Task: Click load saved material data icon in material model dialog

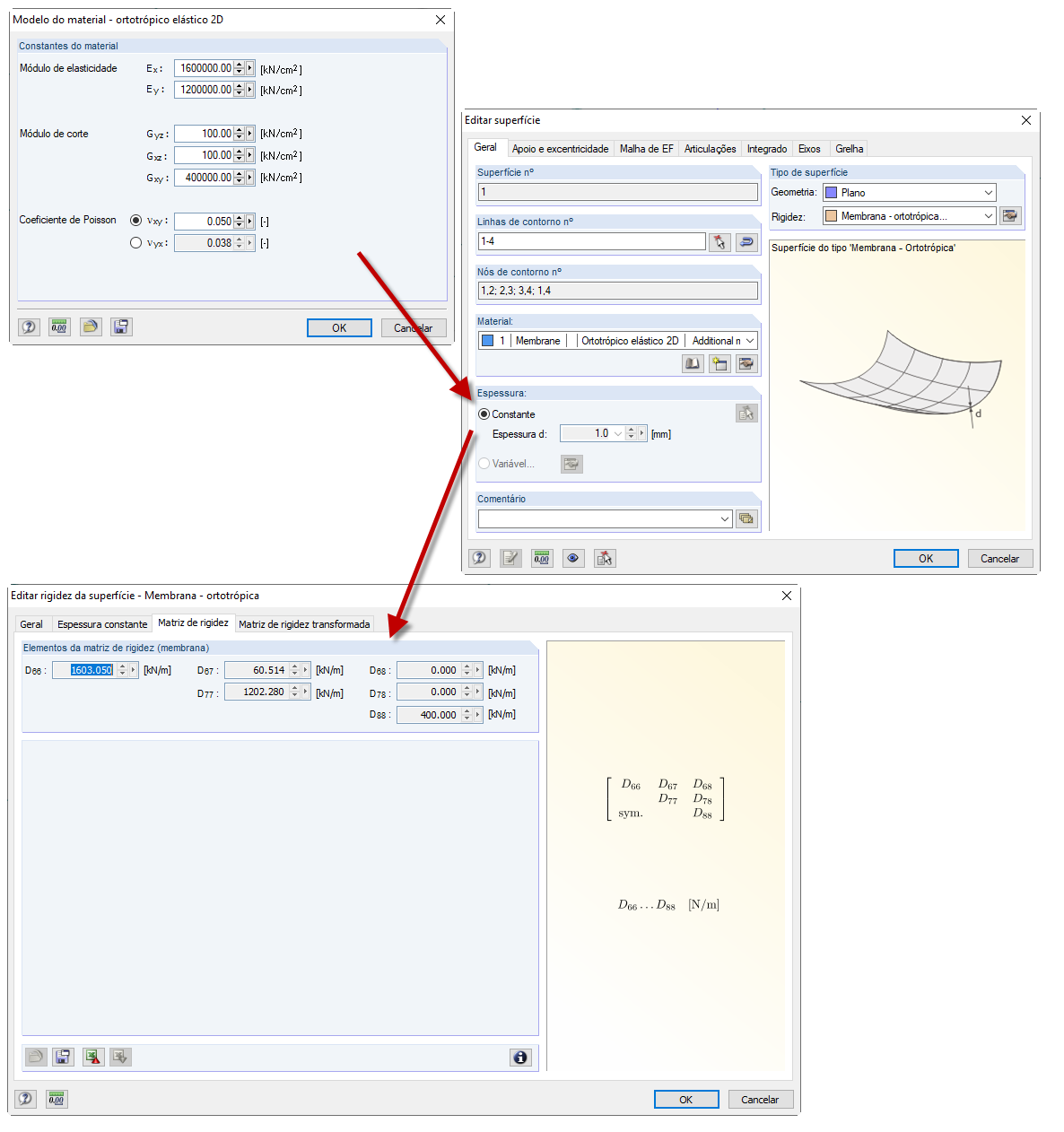Action: pos(91,327)
